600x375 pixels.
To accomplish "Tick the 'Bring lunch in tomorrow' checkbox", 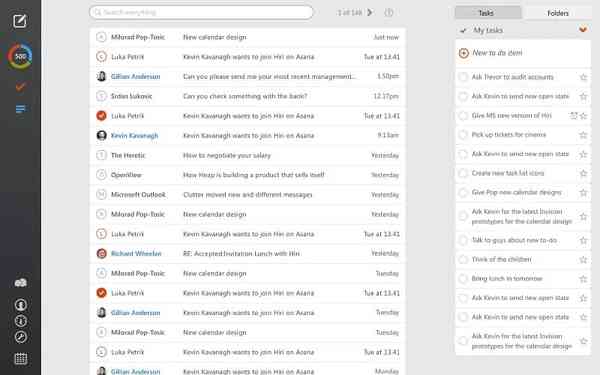I will tap(463, 279).
